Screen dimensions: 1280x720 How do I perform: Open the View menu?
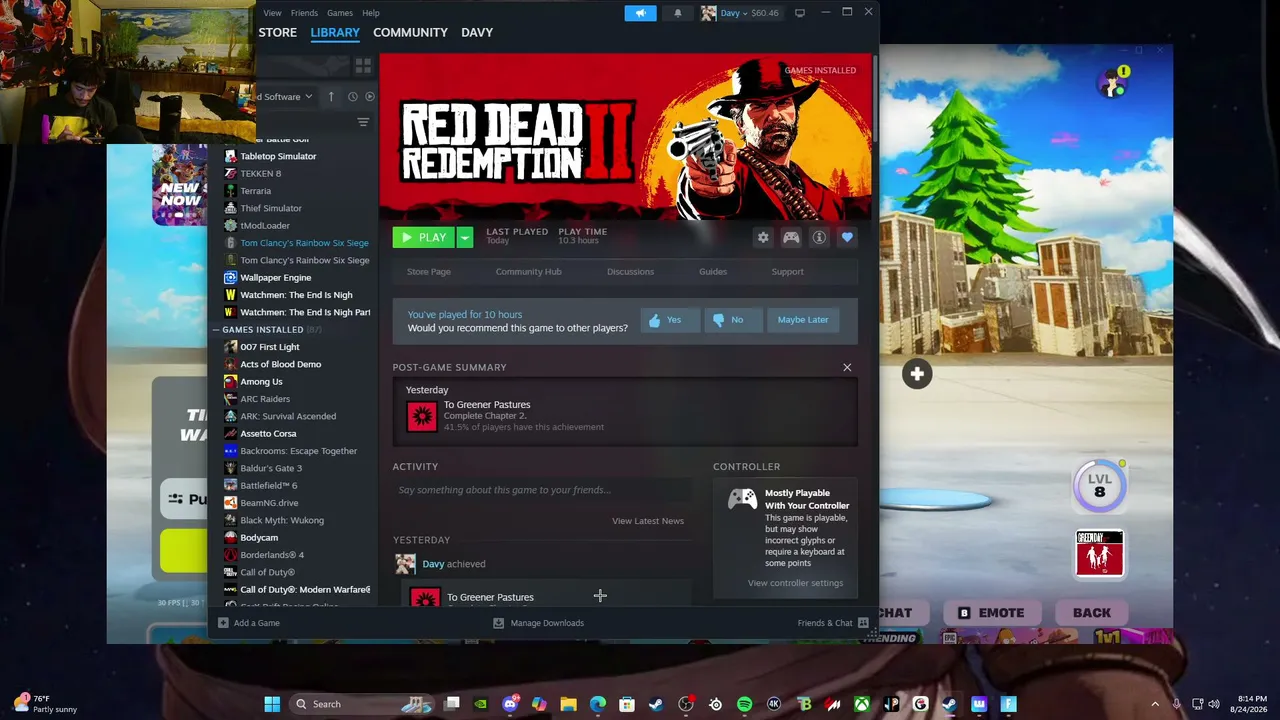click(272, 13)
